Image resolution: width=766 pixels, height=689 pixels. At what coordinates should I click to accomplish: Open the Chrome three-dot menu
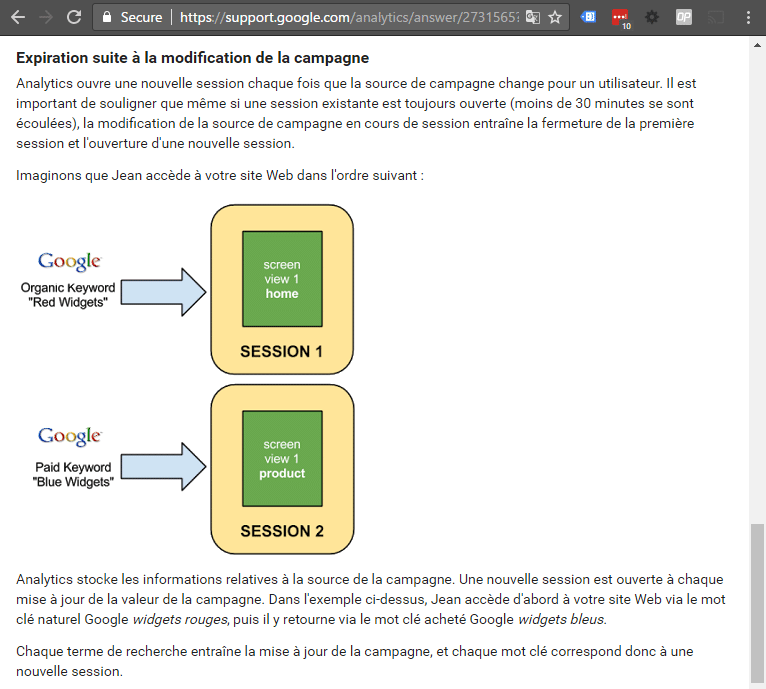[x=749, y=17]
